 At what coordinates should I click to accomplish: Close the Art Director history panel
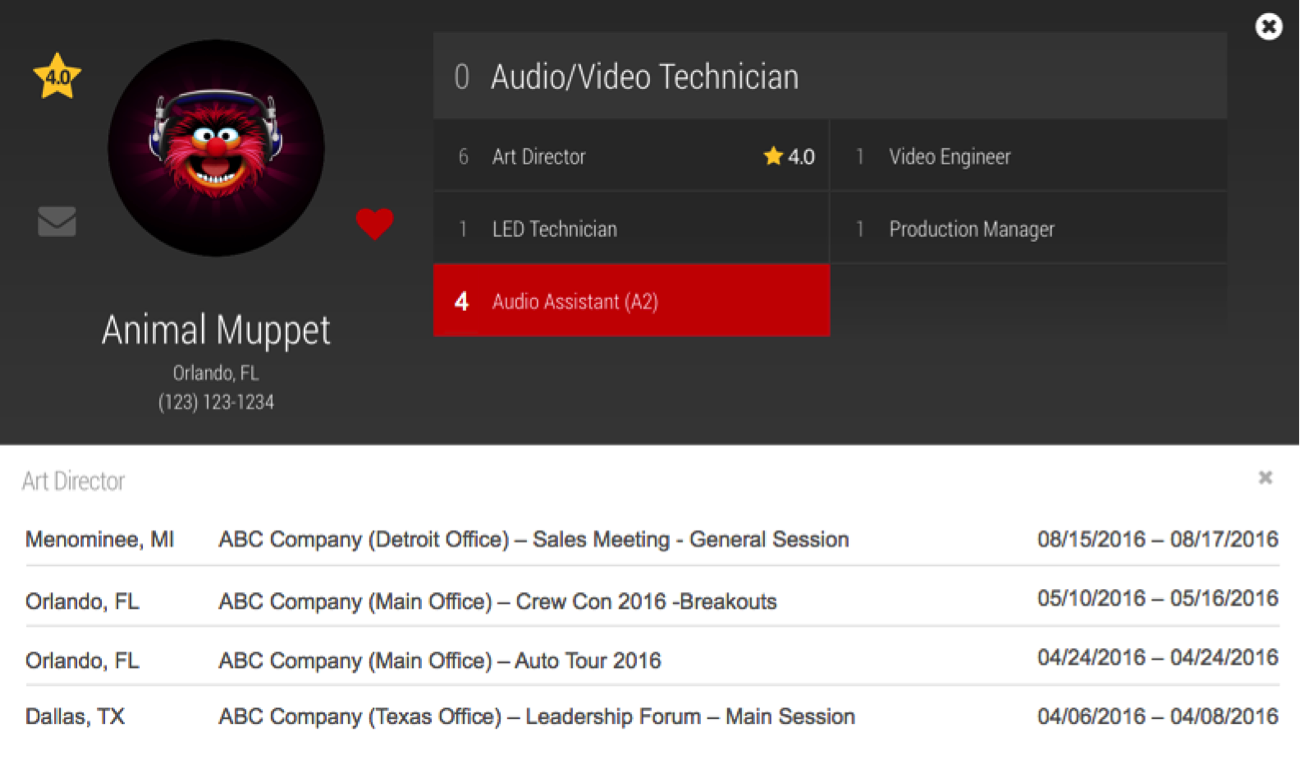[1265, 478]
